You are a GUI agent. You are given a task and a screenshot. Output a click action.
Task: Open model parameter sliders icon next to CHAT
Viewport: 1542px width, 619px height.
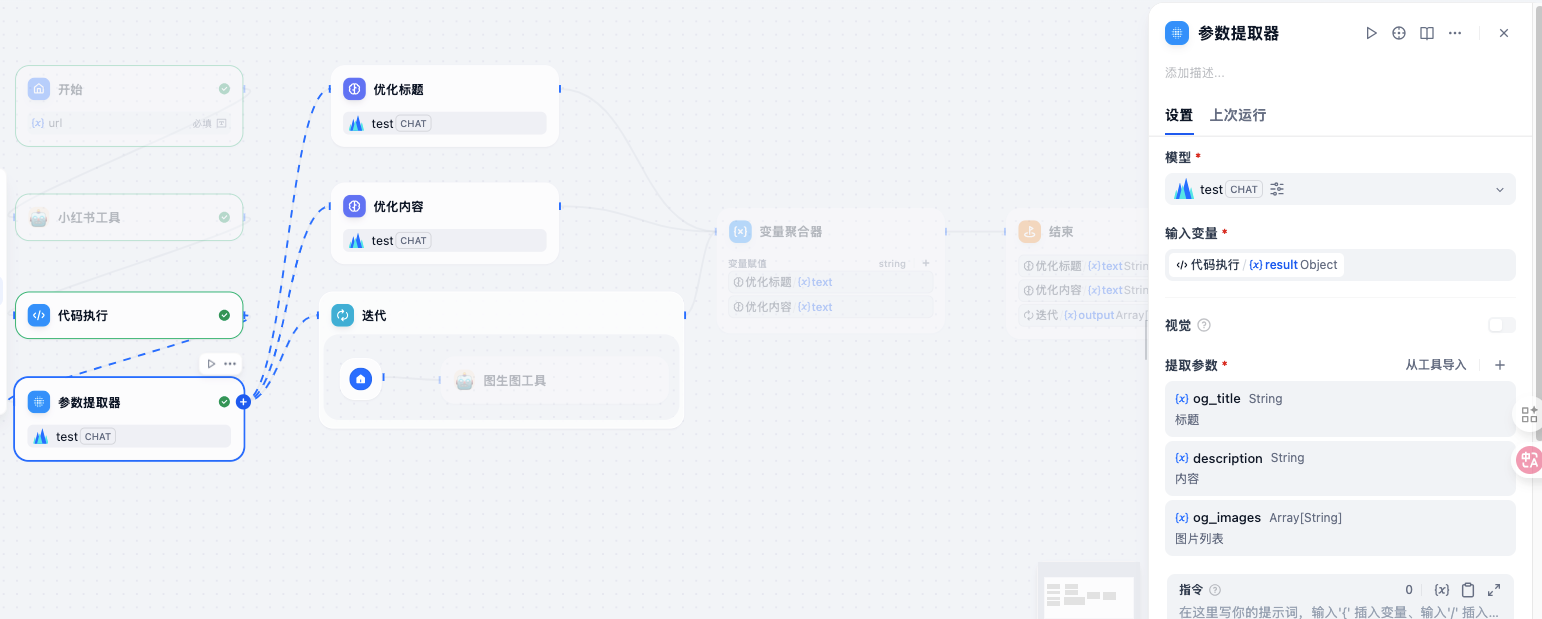[1277, 189]
